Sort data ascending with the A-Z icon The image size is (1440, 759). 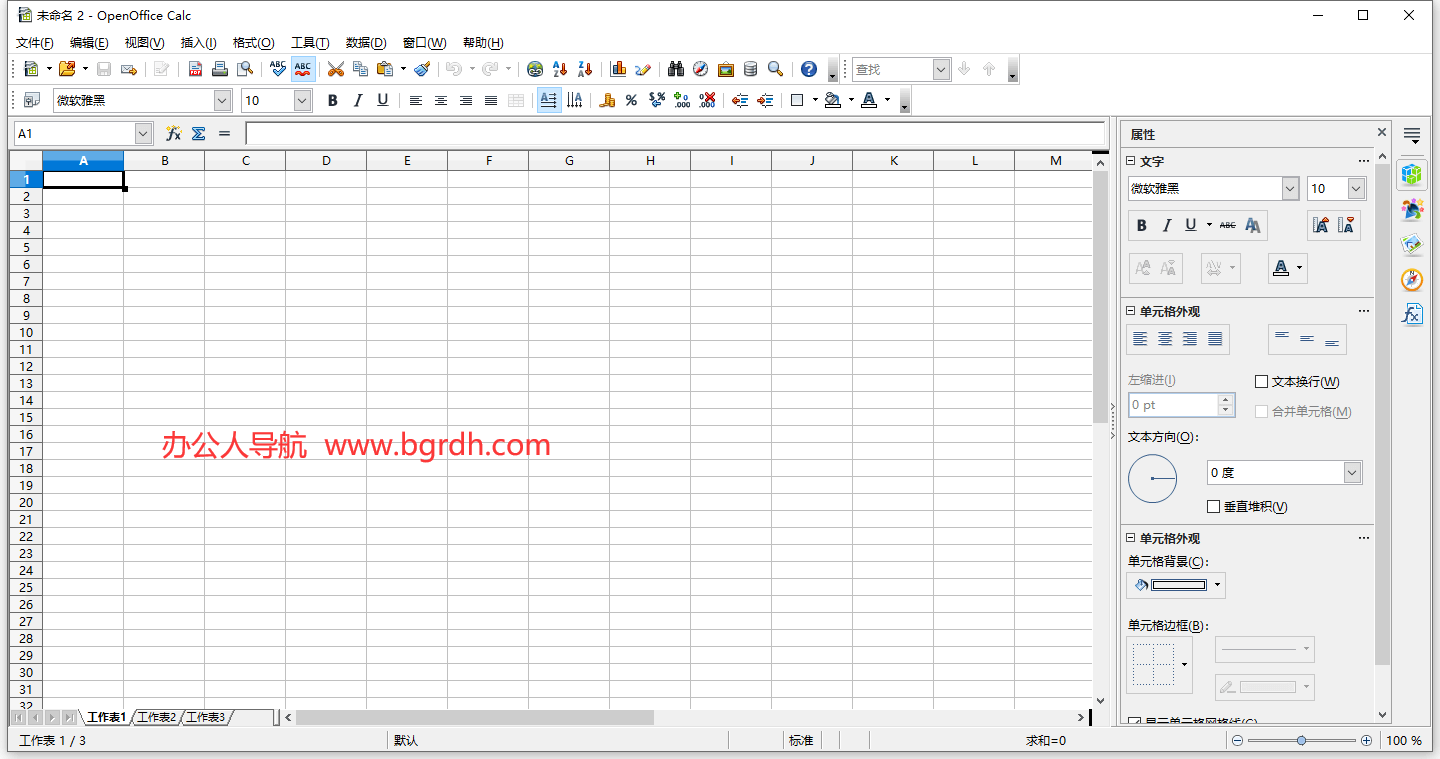point(559,69)
